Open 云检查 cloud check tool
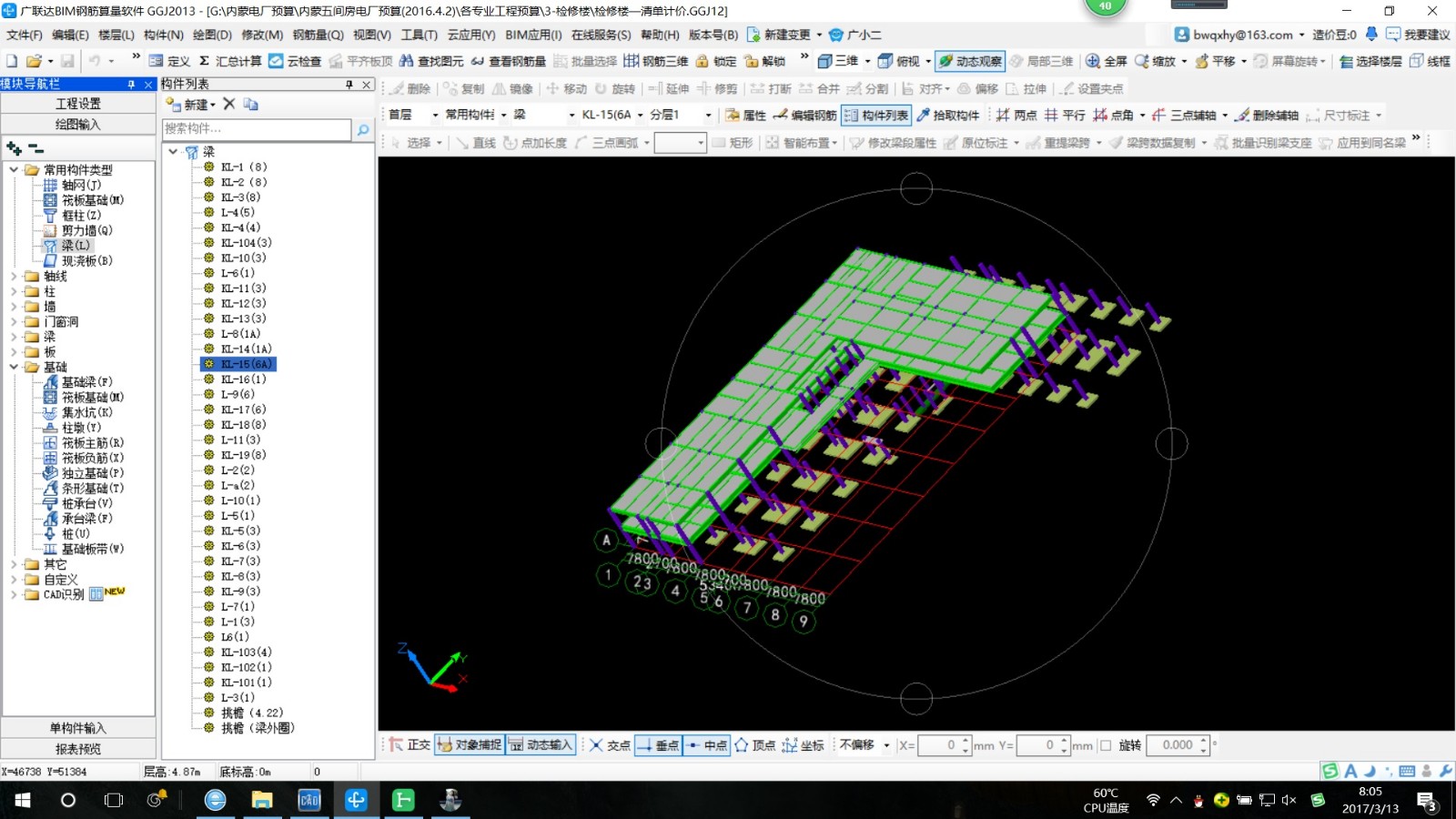Screen dimensions: 1456x819 pyautogui.click(x=295, y=61)
